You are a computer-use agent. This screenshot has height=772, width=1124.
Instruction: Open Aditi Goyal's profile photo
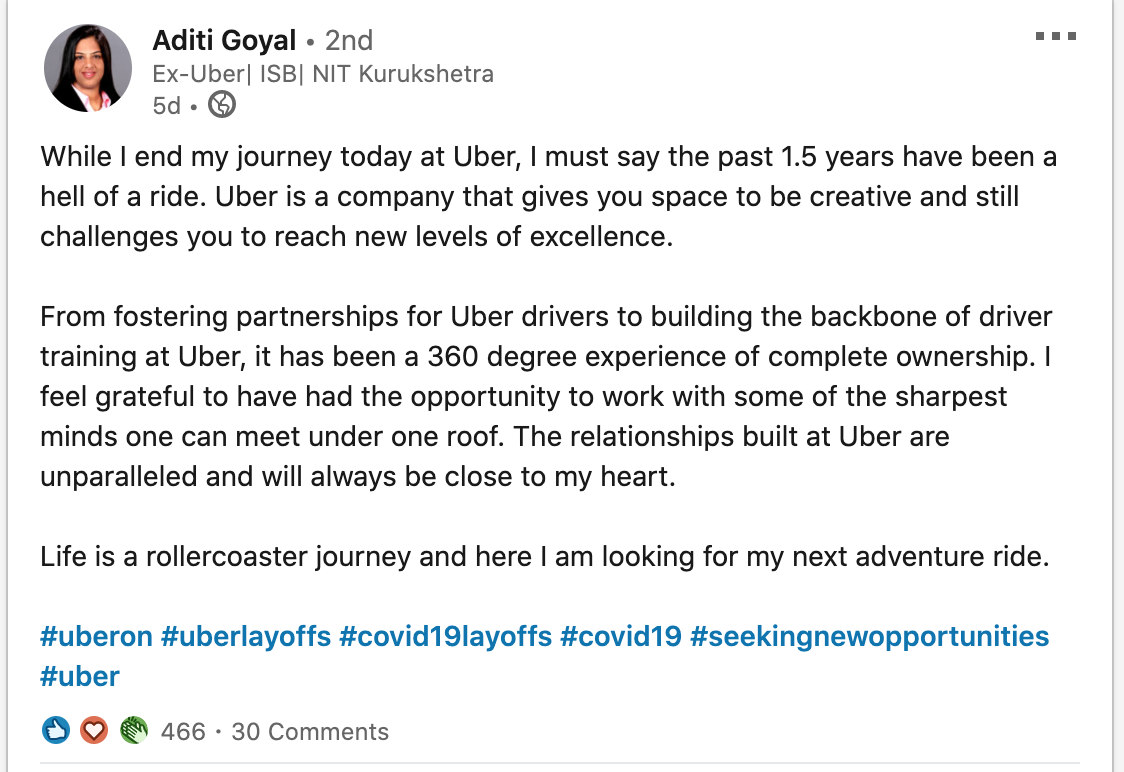click(x=87, y=68)
